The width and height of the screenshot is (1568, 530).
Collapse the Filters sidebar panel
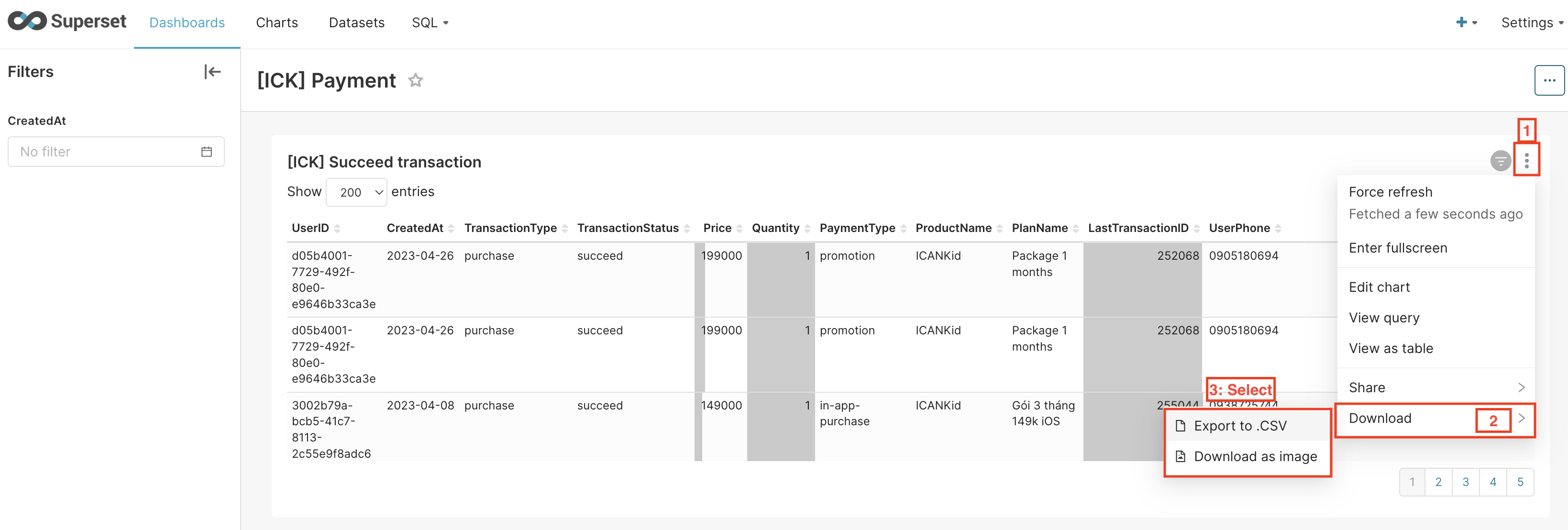[x=212, y=72]
